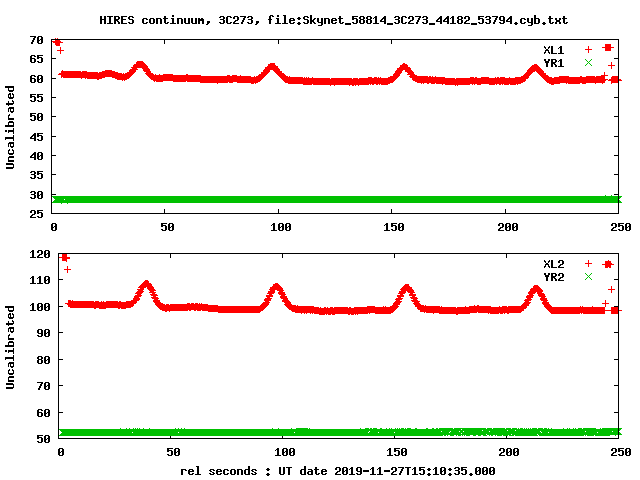This screenshot has width=640, height=480.
Task: Click the green cross marker beside YR2
Action: pos(588,277)
